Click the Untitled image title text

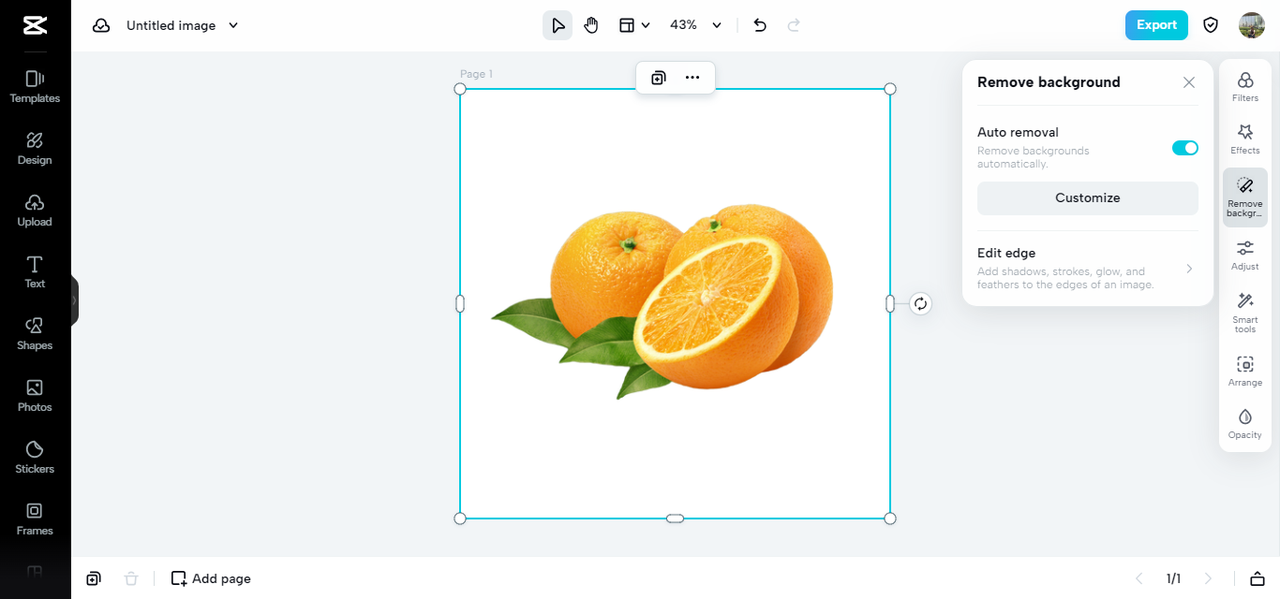171,26
